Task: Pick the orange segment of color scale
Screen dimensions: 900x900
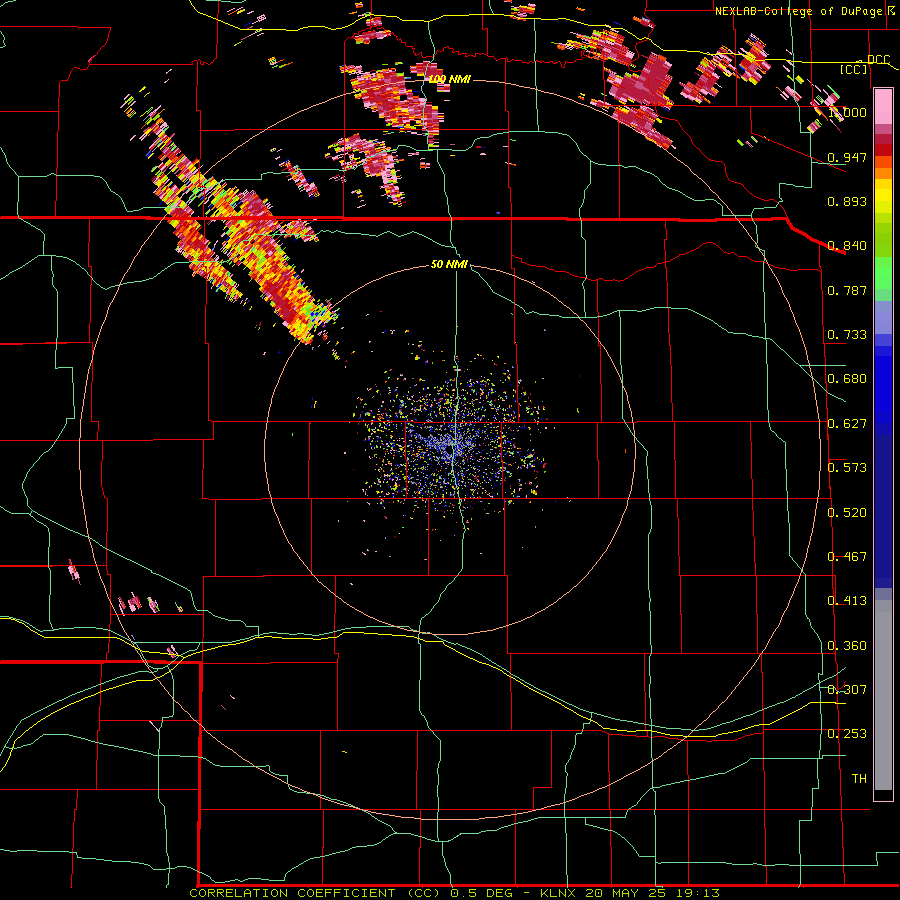Action: (x=883, y=173)
